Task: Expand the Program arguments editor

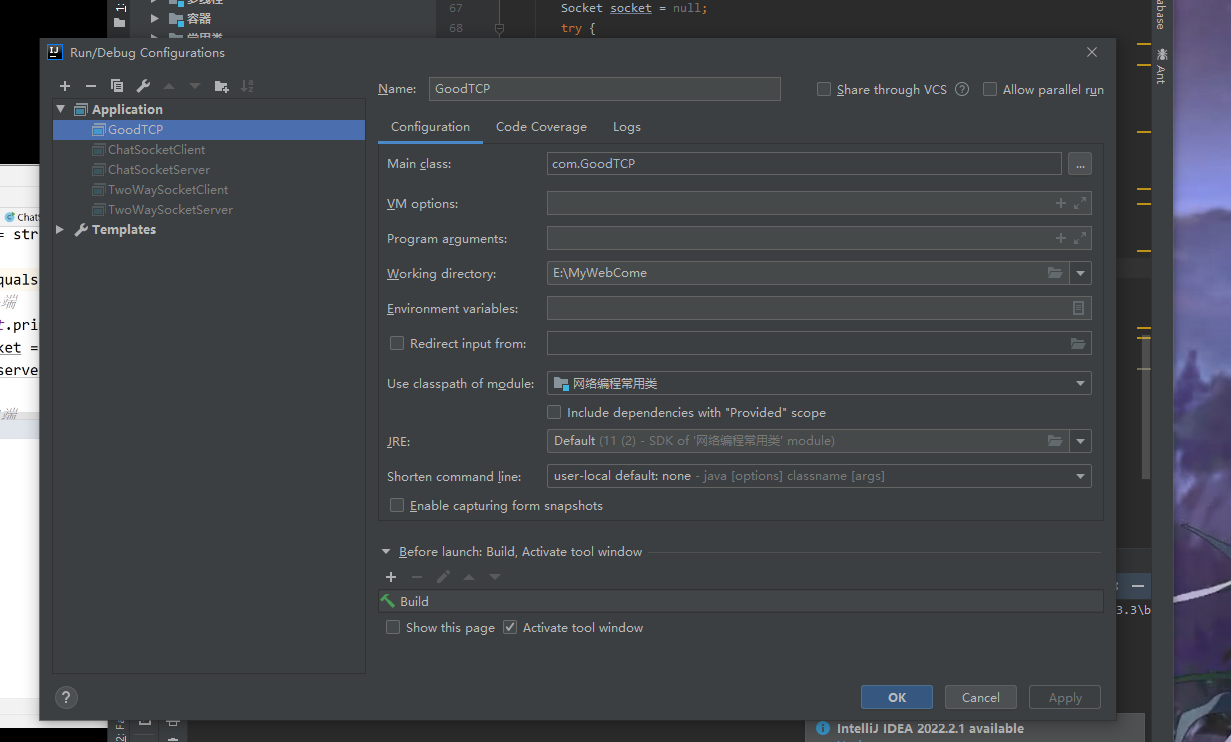Action: click(x=1080, y=238)
